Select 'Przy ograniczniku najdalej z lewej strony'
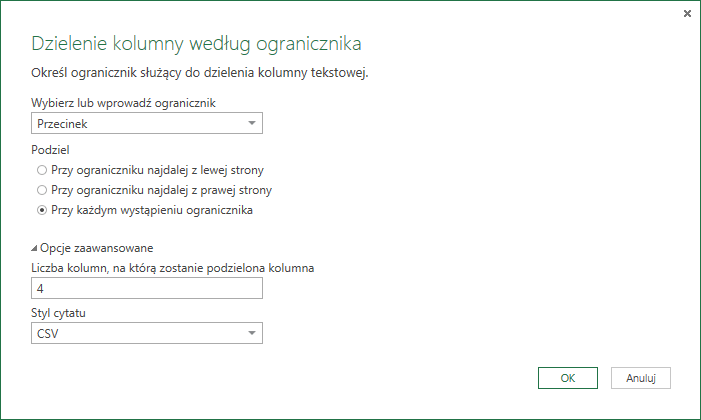 (41, 170)
